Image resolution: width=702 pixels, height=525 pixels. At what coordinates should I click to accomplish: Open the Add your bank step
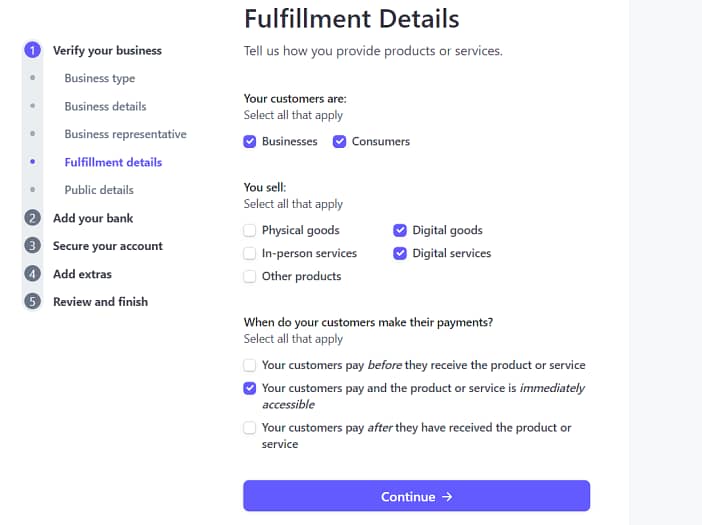(93, 218)
